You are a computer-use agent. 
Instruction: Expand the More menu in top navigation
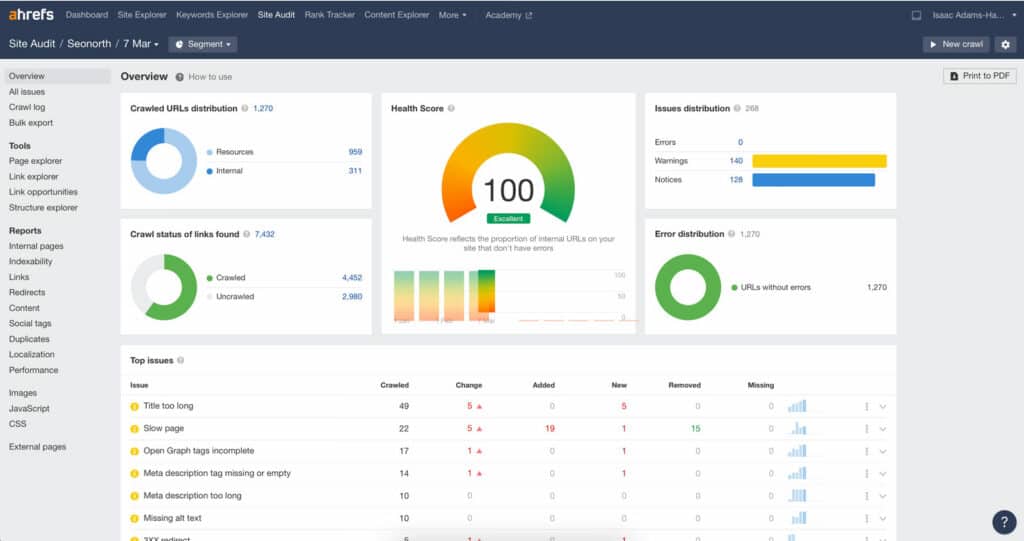(453, 15)
